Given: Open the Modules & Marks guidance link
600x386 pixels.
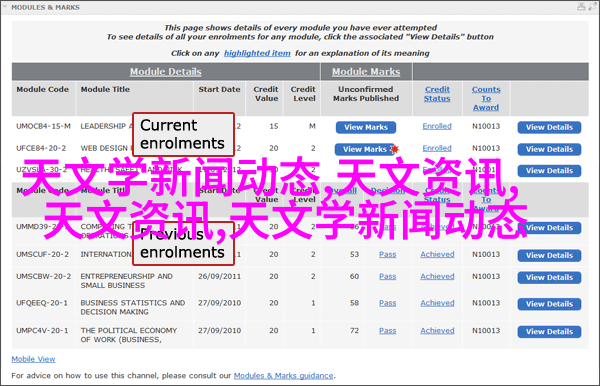Looking at the screenshot, I should (284, 376).
